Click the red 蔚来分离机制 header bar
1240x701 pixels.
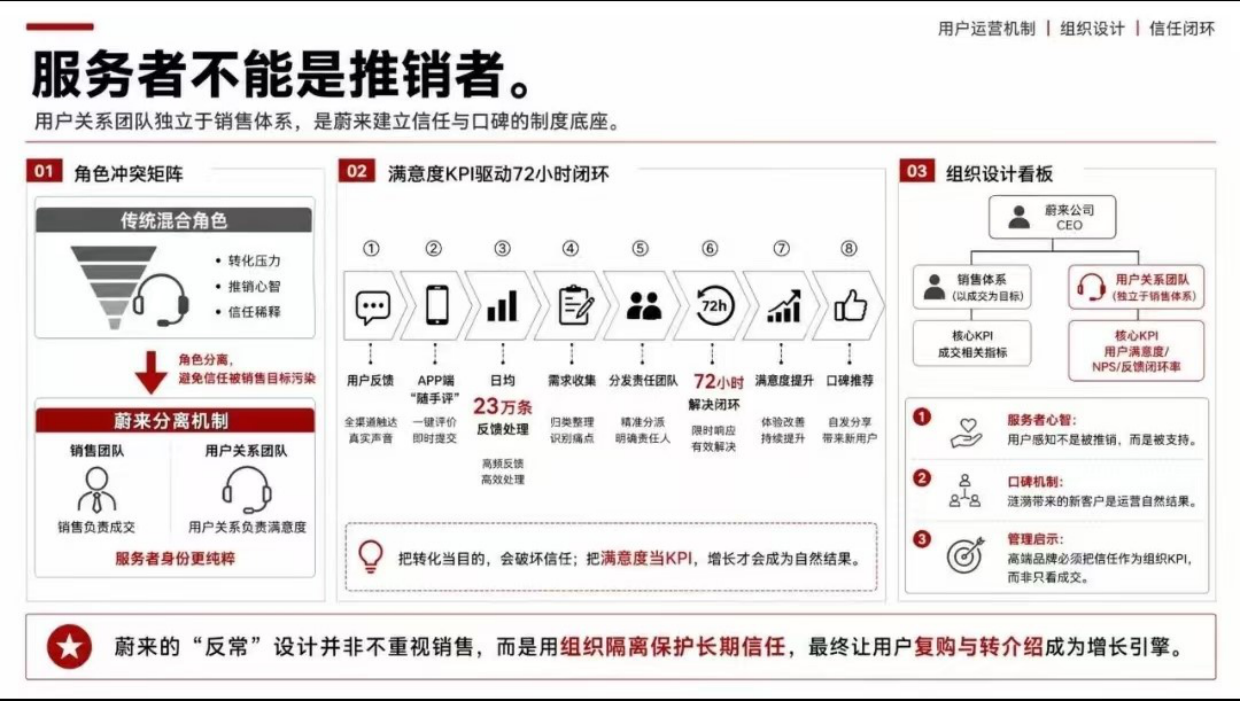tap(175, 420)
